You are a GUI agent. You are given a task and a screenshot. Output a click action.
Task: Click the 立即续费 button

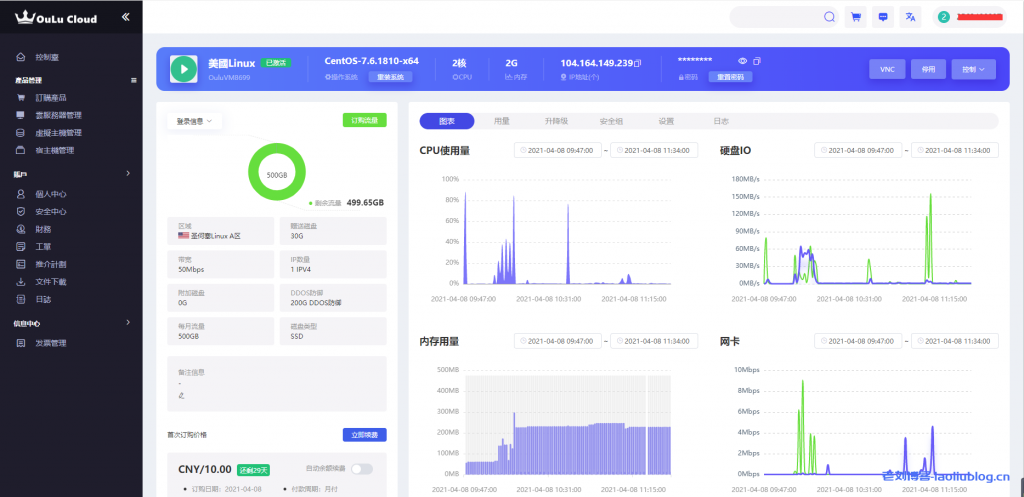(364, 435)
